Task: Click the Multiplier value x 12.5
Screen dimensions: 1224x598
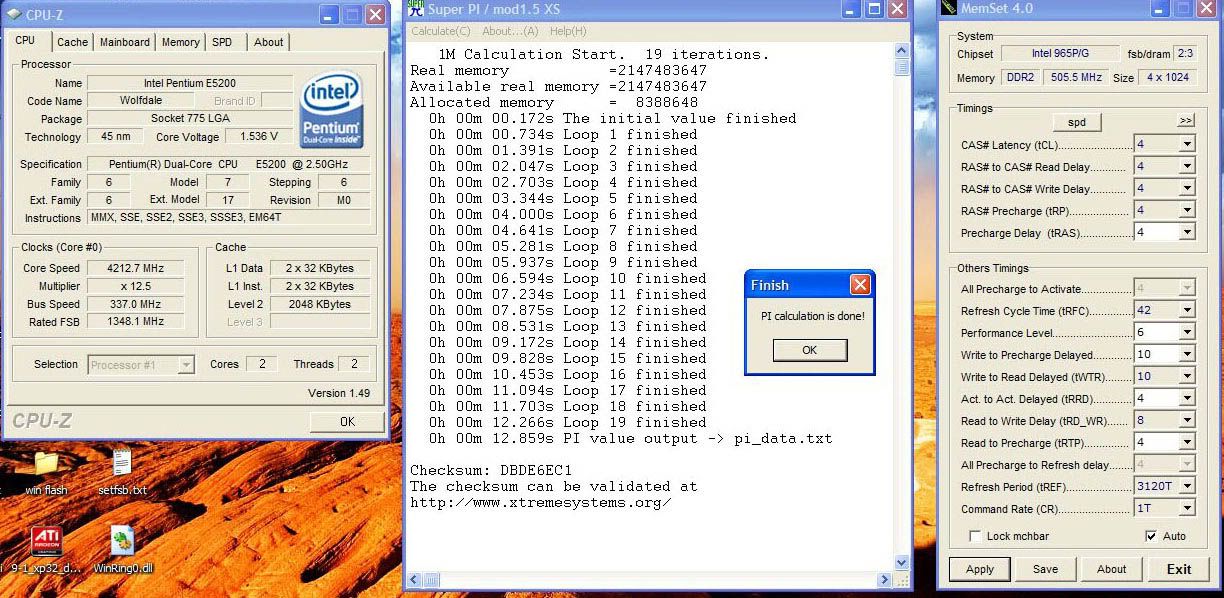Action: [134, 286]
